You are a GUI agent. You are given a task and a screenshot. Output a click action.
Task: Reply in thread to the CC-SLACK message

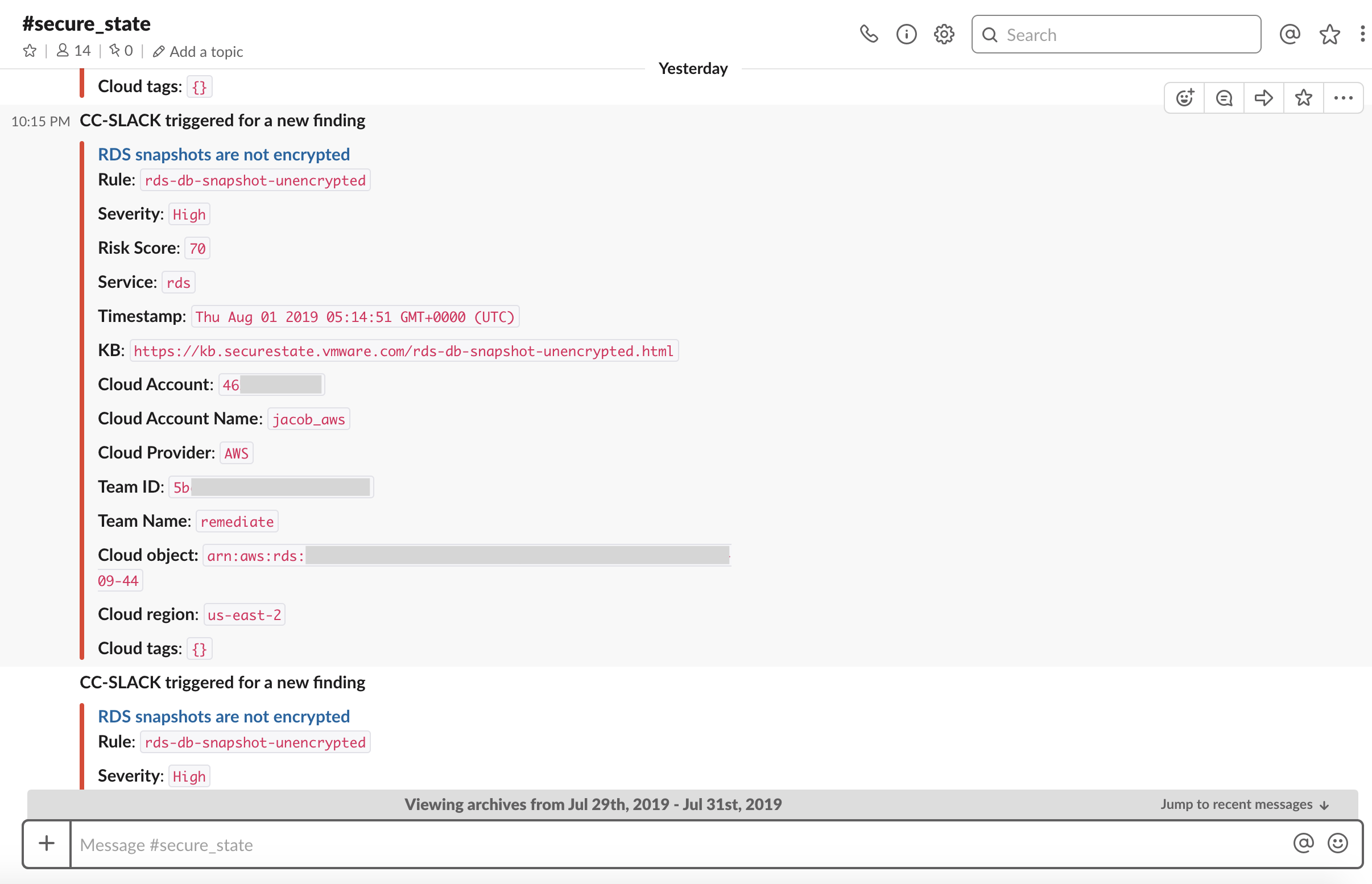tap(1224, 98)
